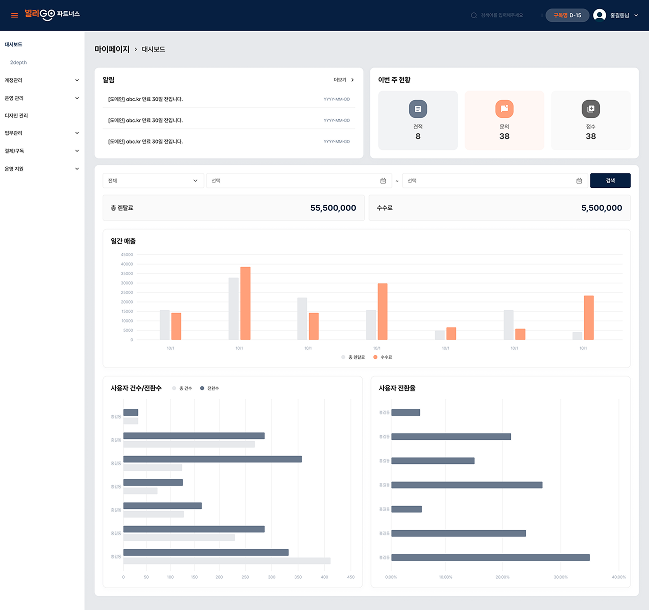
Task: Click the 마이페이지 breadcrumb
Action: [112, 49]
